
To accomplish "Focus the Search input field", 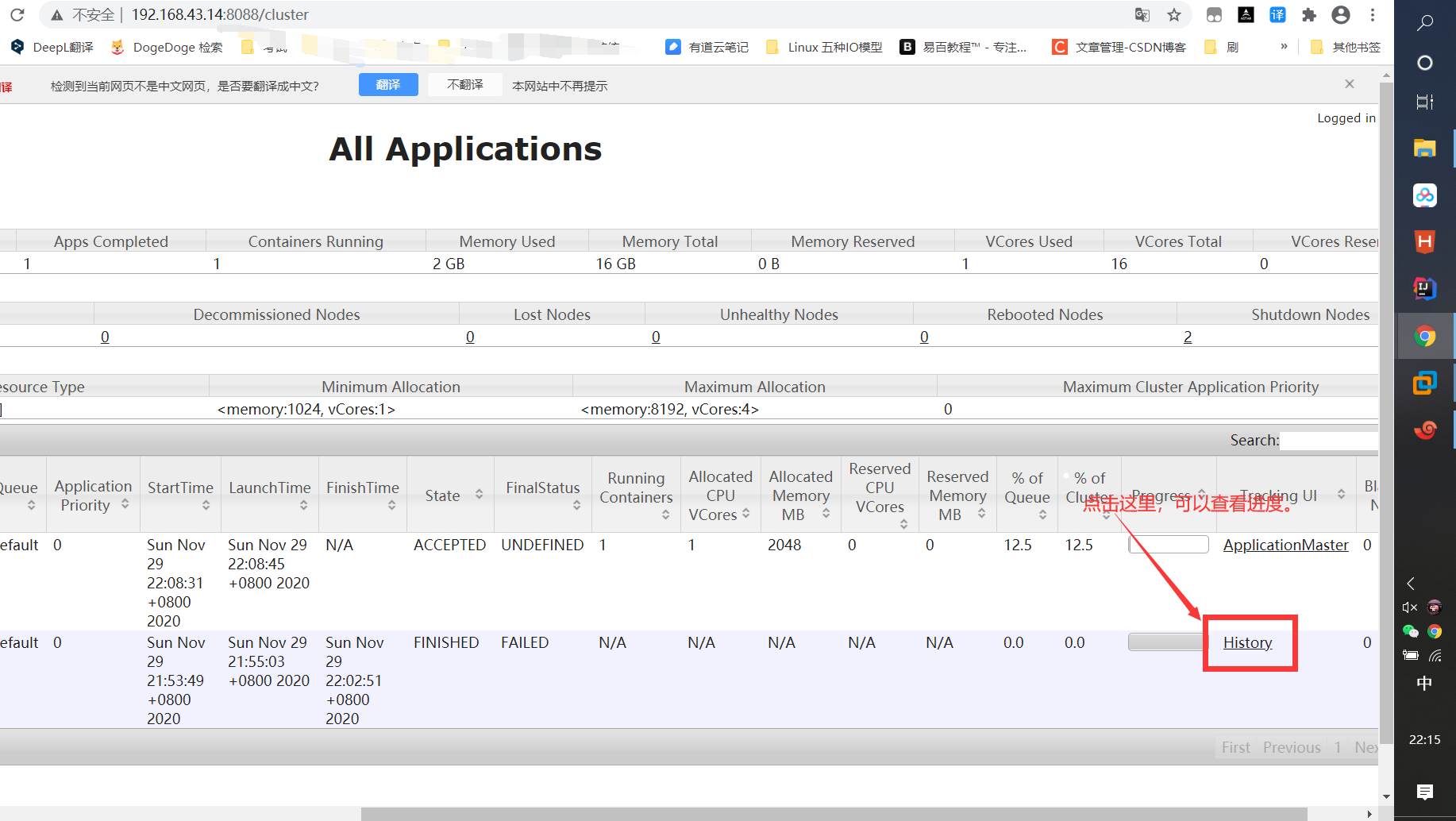I will click(1329, 441).
